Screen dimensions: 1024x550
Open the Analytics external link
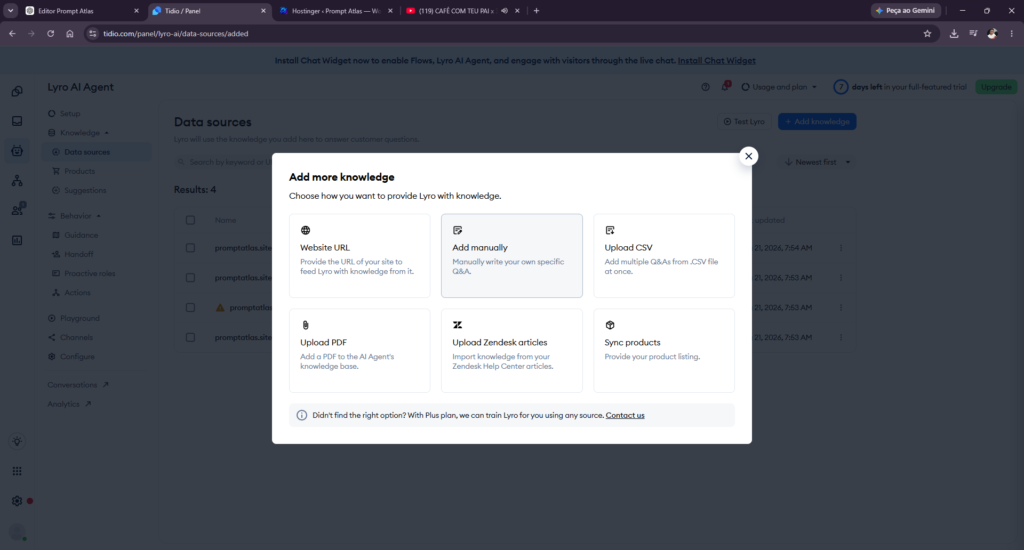(69, 404)
